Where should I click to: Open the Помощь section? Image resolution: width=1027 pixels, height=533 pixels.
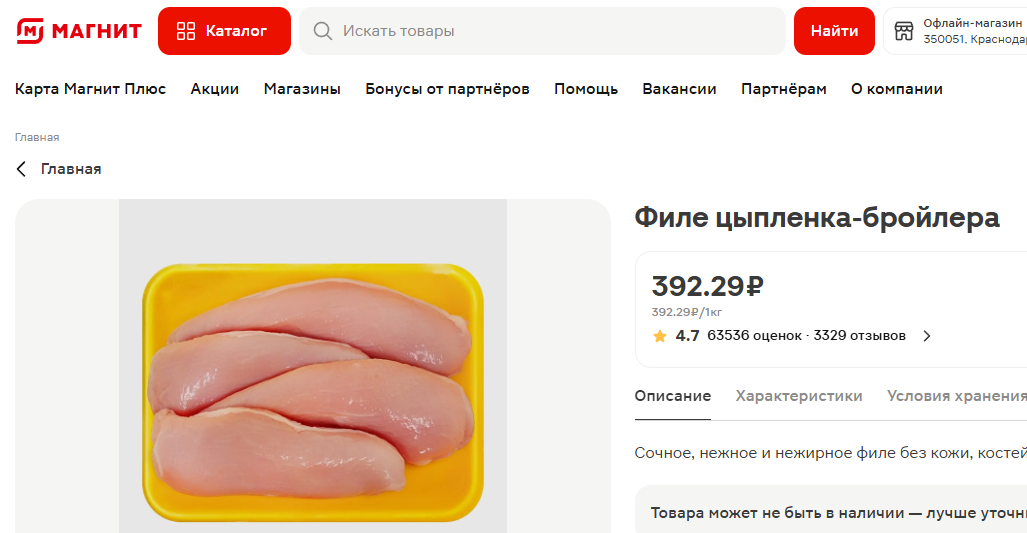click(586, 89)
